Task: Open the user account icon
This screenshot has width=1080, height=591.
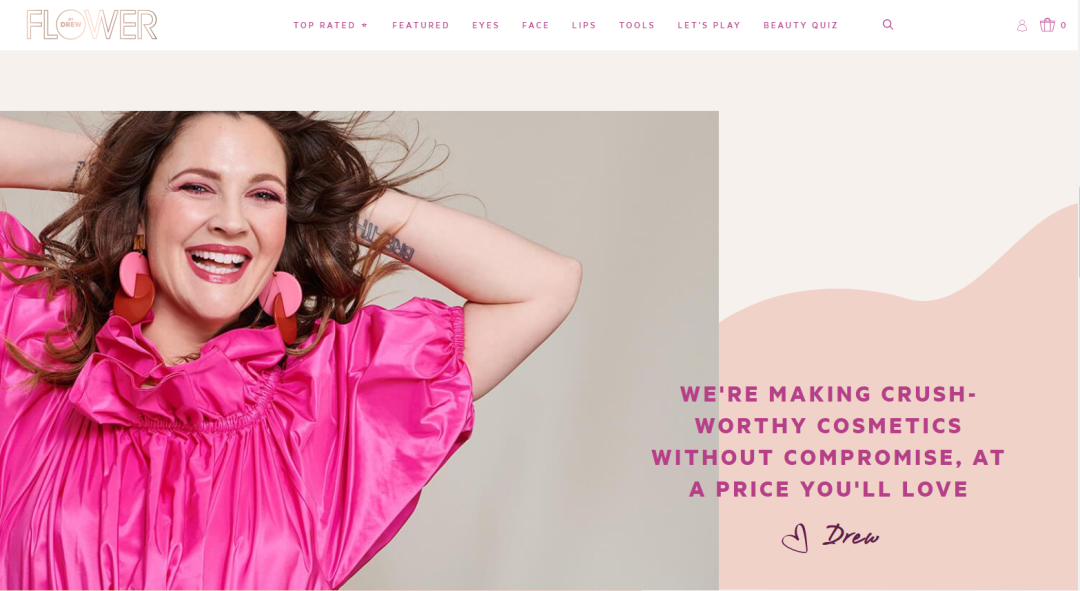Action: coord(1022,25)
